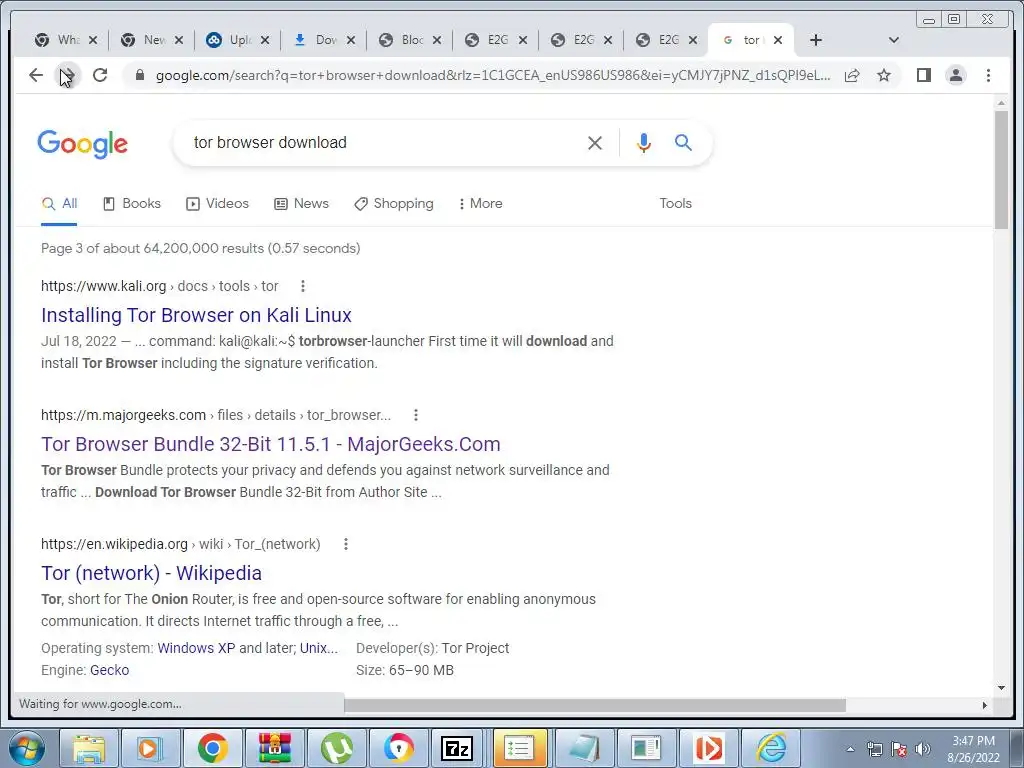The image size is (1024, 768).
Task: Share this page from the address bar
Action: [852, 75]
